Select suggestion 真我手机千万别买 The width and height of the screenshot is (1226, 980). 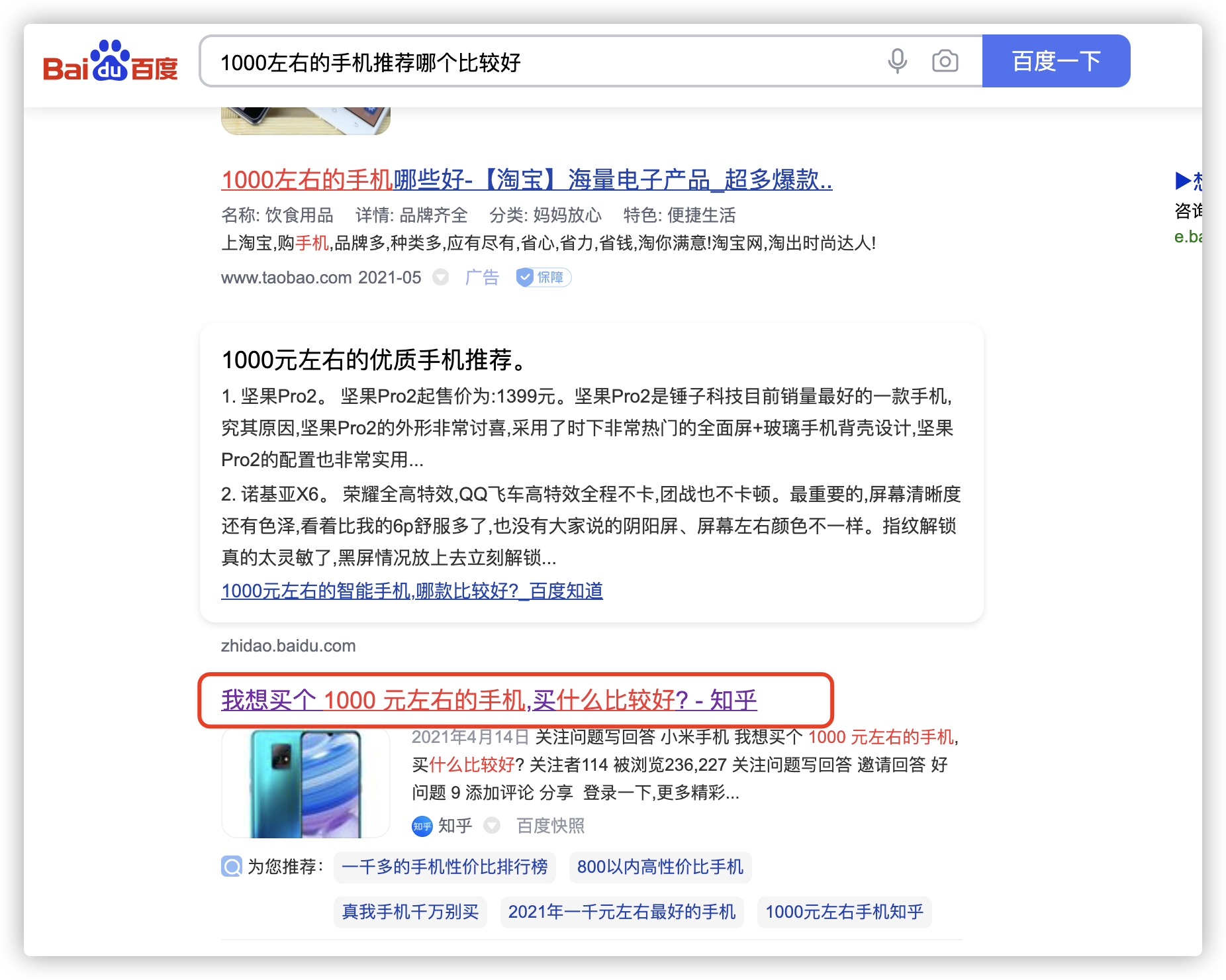point(410,912)
